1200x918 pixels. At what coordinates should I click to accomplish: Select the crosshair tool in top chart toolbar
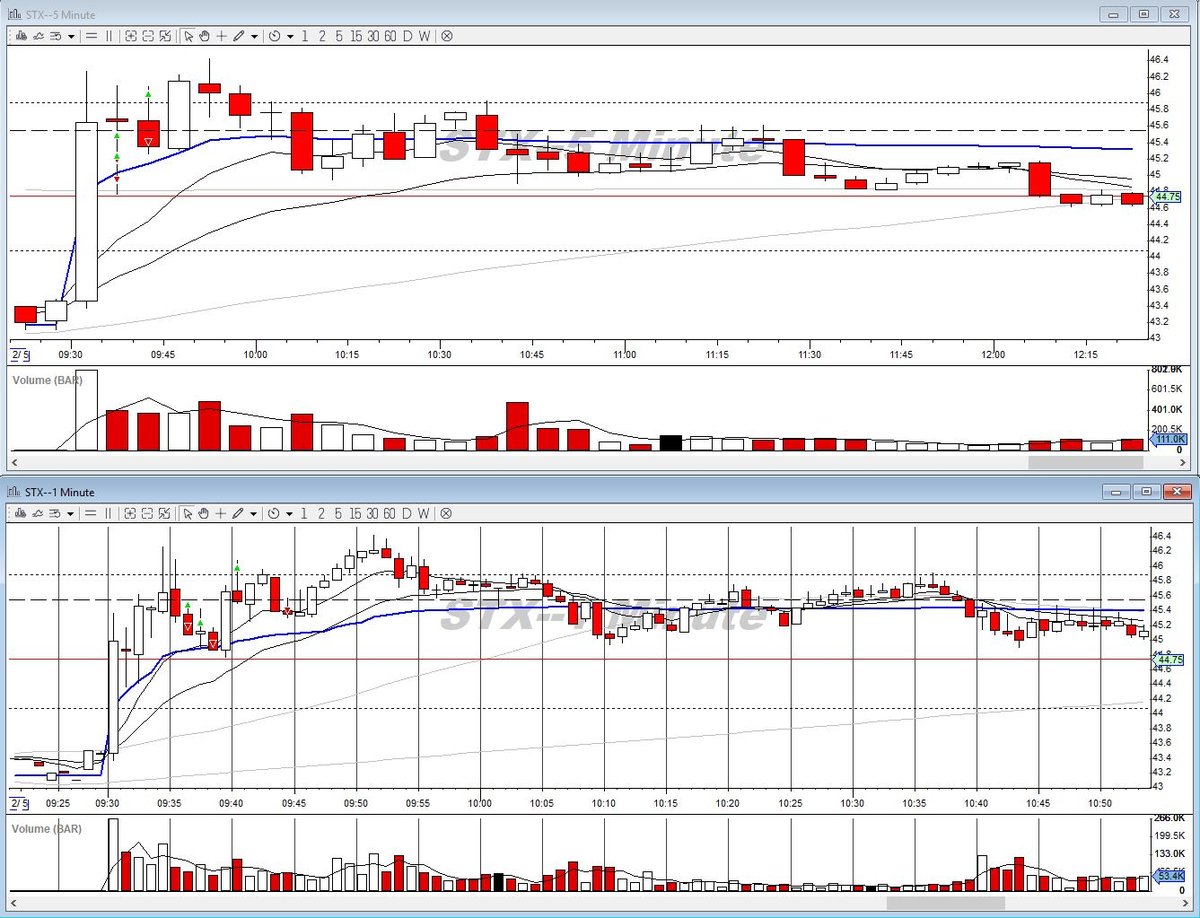pyautogui.click(x=221, y=36)
